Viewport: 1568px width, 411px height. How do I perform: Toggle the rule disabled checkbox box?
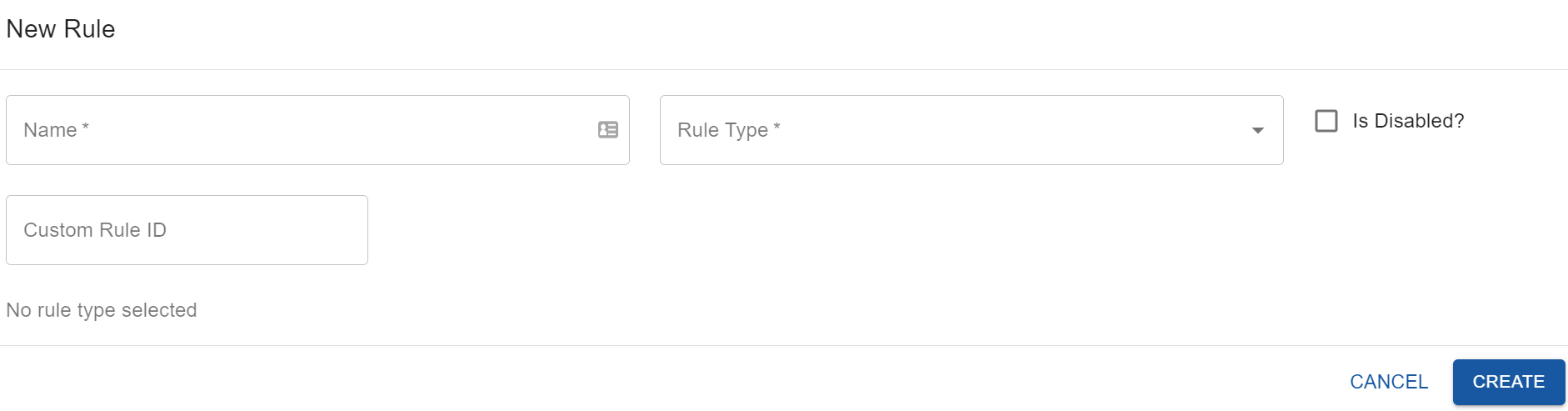1326,121
